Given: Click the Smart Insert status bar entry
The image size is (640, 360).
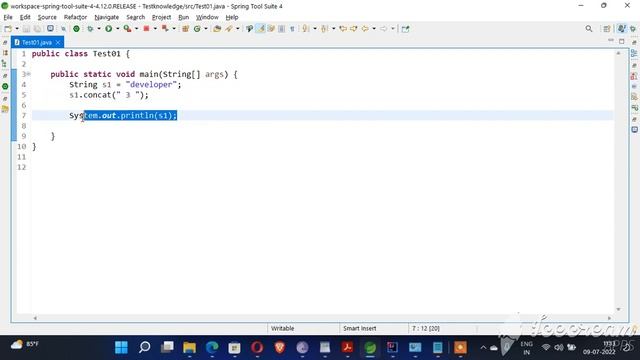Looking at the screenshot, I should pyautogui.click(x=360, y=328).
